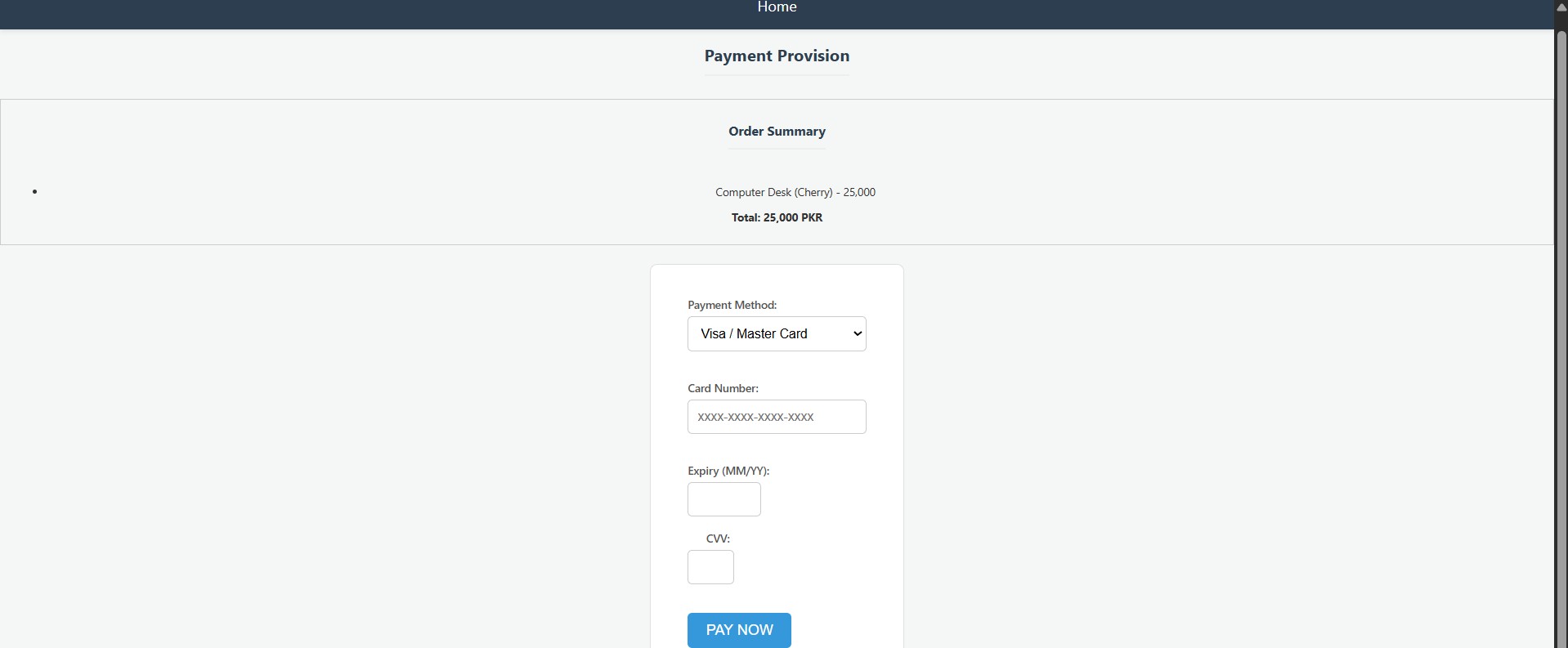The width and height of the screenshot is (1568, 648).
Task: Click the Total: 25,000 PKR text
Action: [x=776, y=217]
